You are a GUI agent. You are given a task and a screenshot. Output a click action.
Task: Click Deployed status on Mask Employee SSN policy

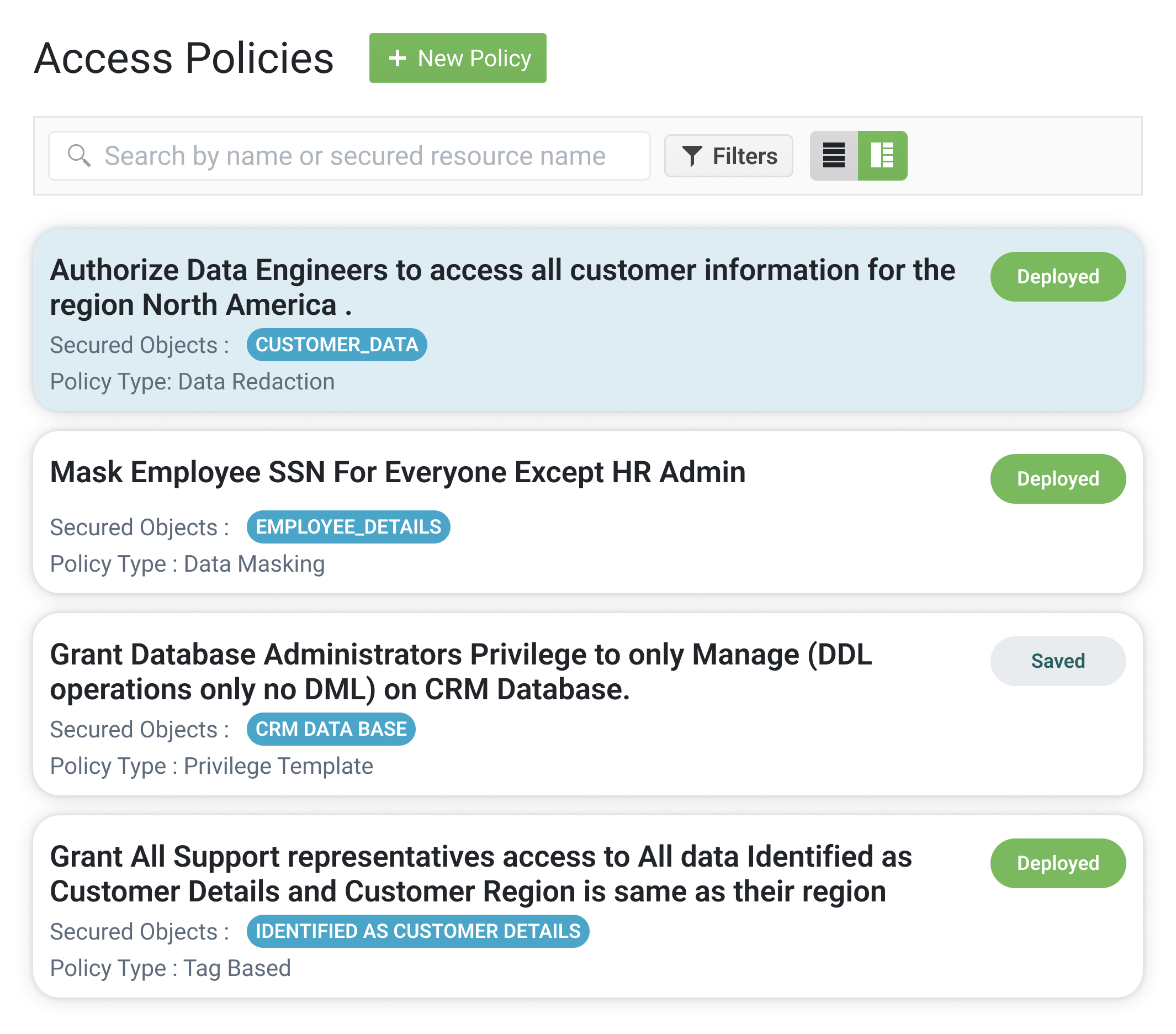(x=1057, y=479)
